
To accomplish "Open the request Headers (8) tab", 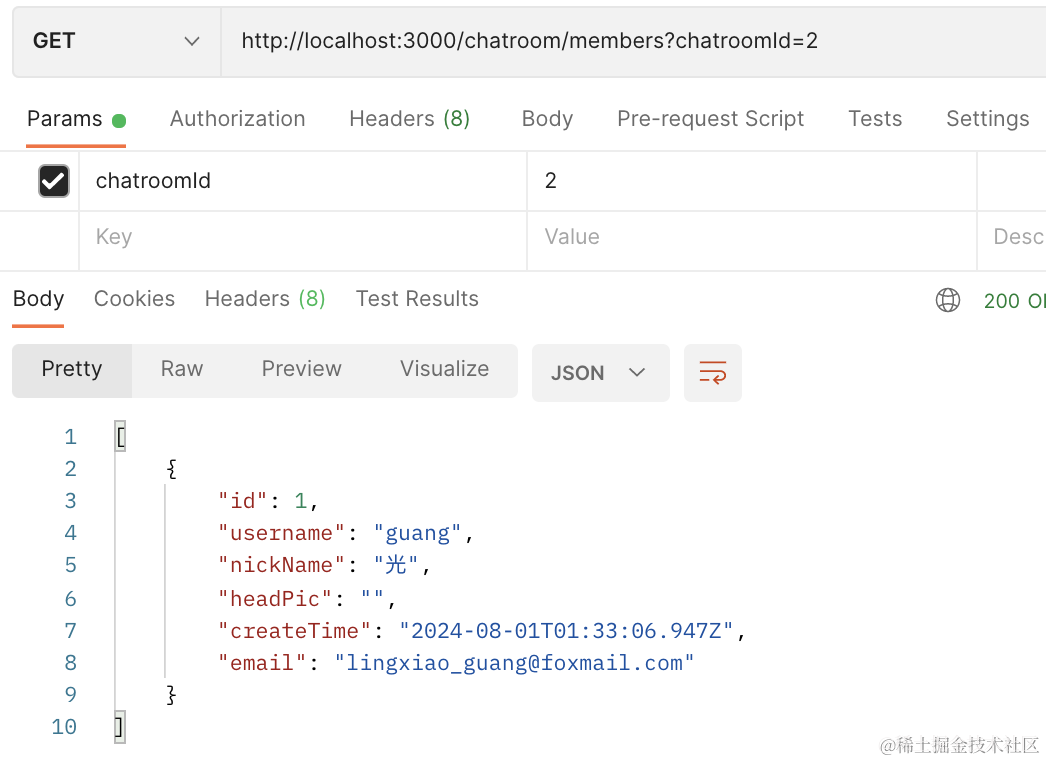I will coord(409,119).
